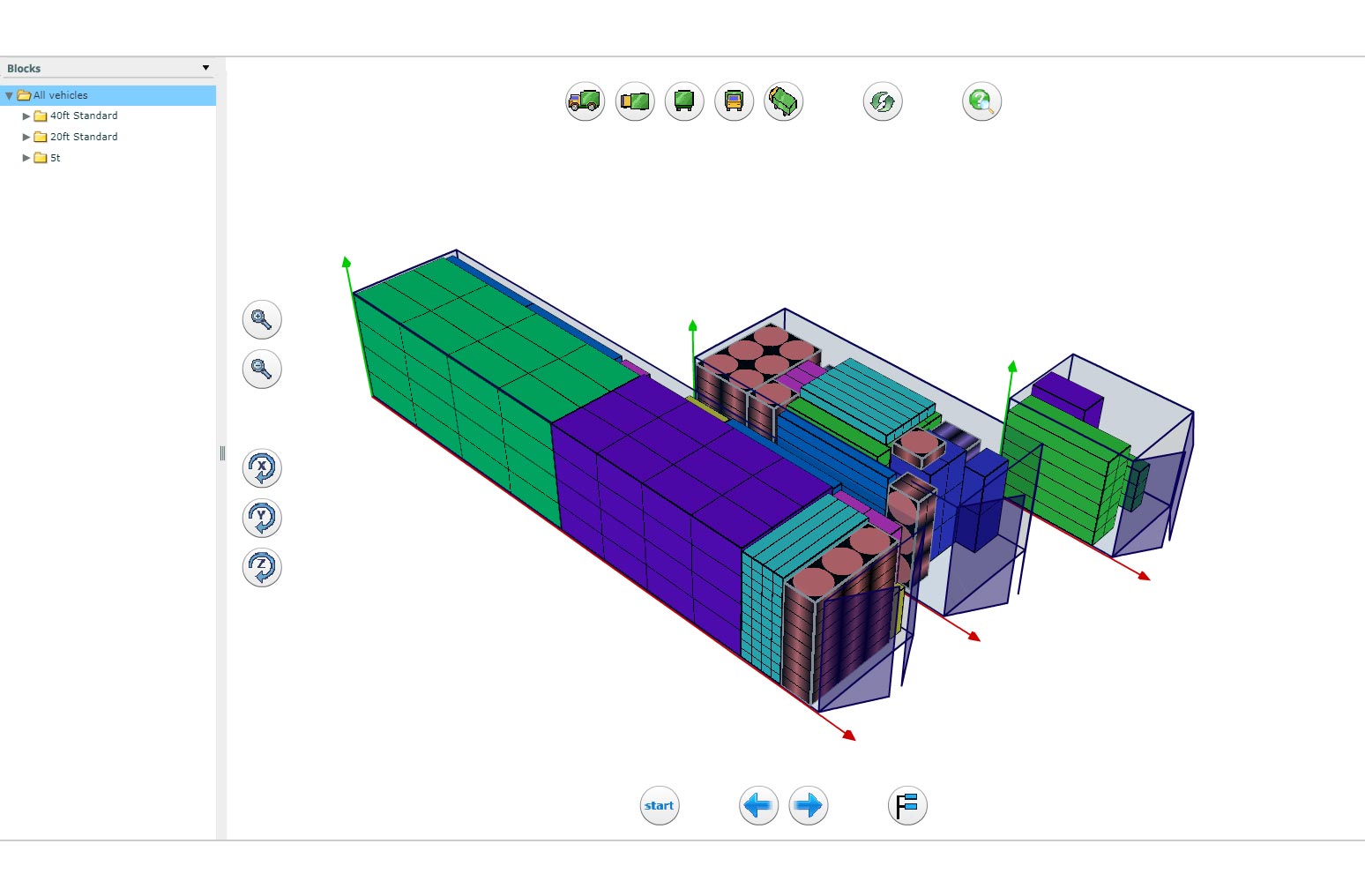The image size is (1365, 896).
Task: Show the truck rear view
Action: click(x=684, y=101)
